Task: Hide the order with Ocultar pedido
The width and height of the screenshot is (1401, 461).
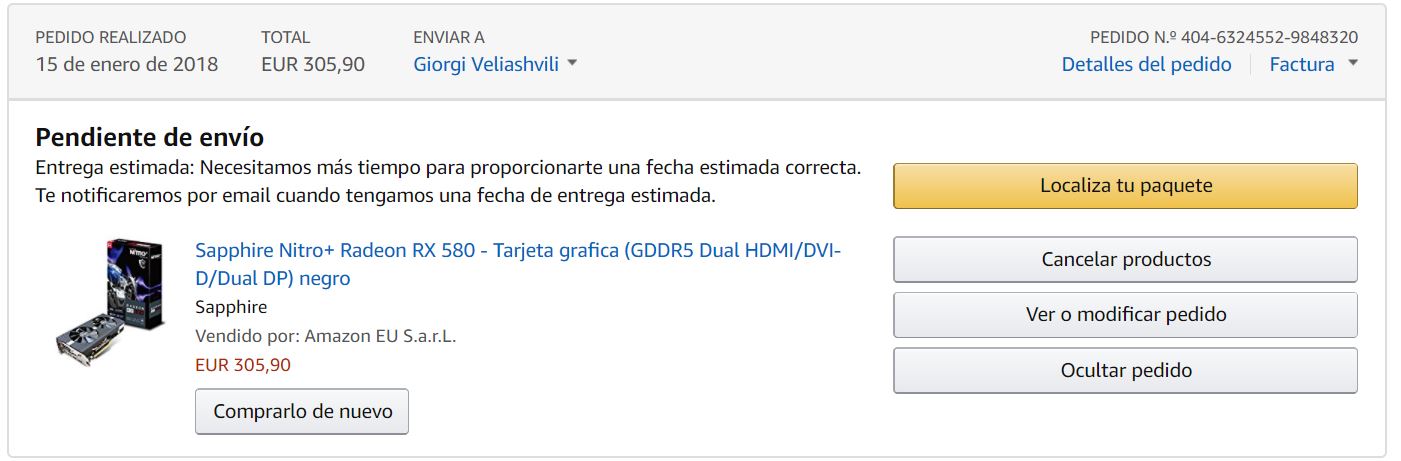Action: 1125,371
